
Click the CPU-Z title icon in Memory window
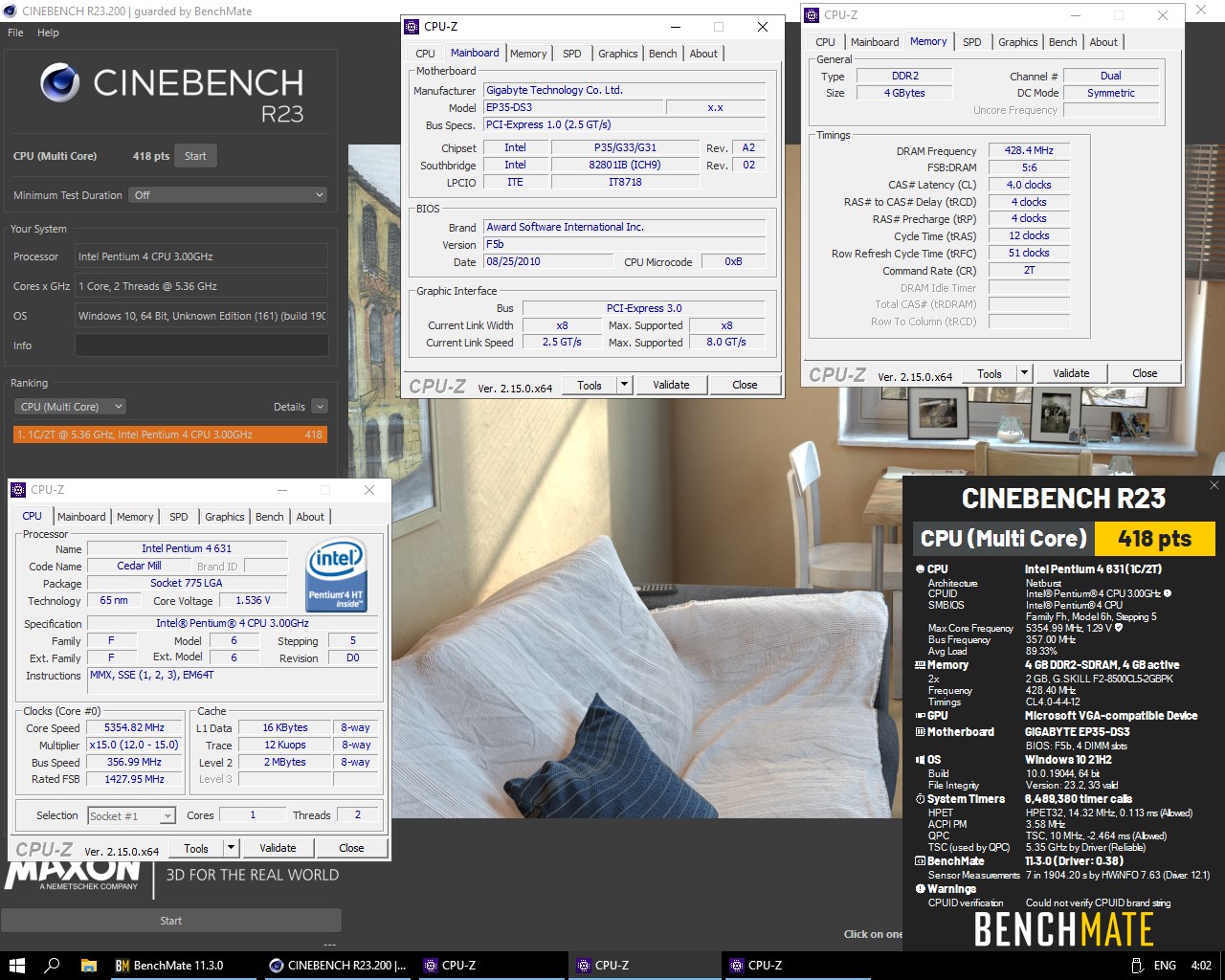point(813,15)
